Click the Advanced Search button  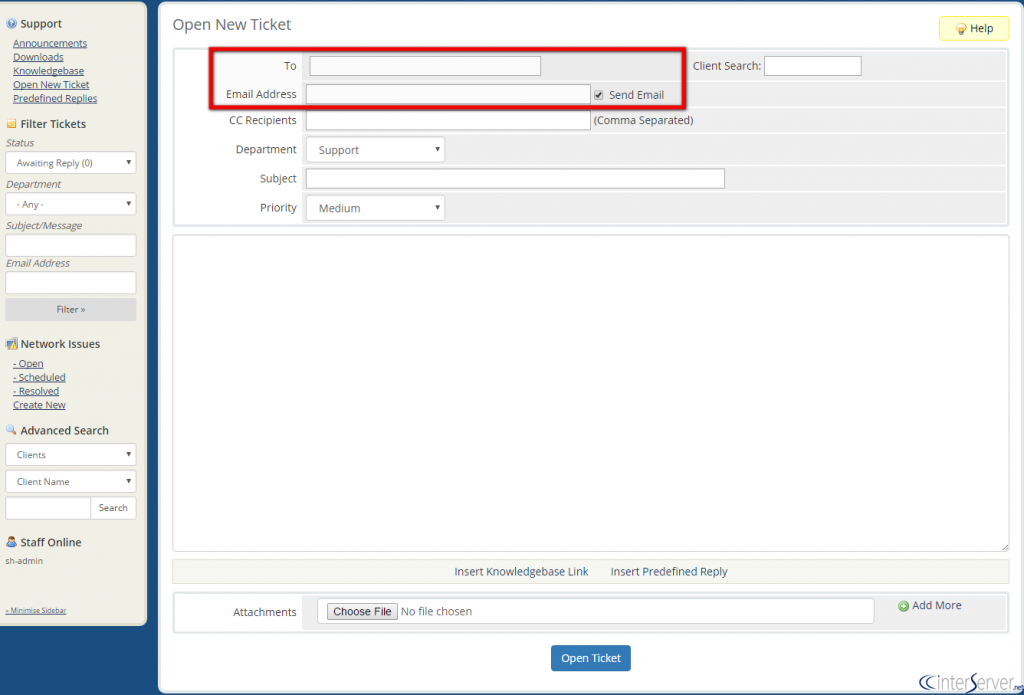(x=113, y=508)
